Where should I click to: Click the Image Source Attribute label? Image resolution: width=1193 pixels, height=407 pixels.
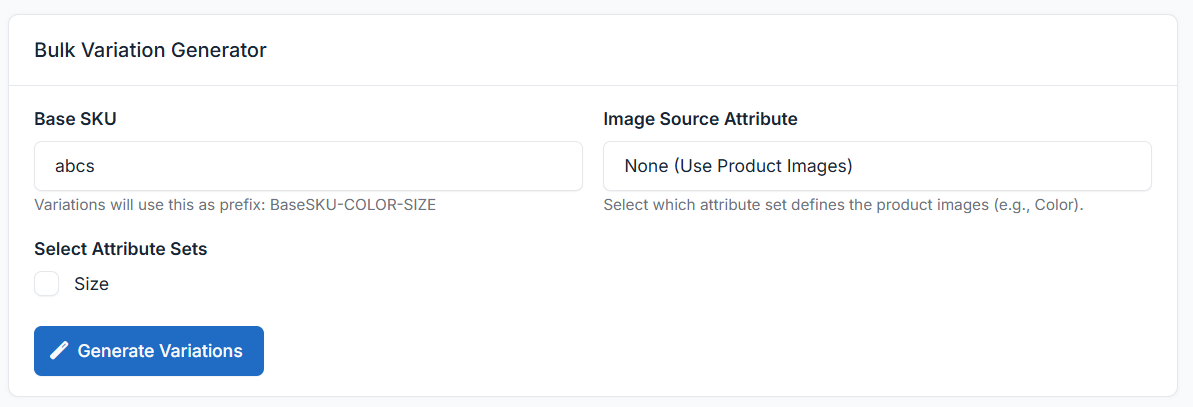tap(700, 119)
